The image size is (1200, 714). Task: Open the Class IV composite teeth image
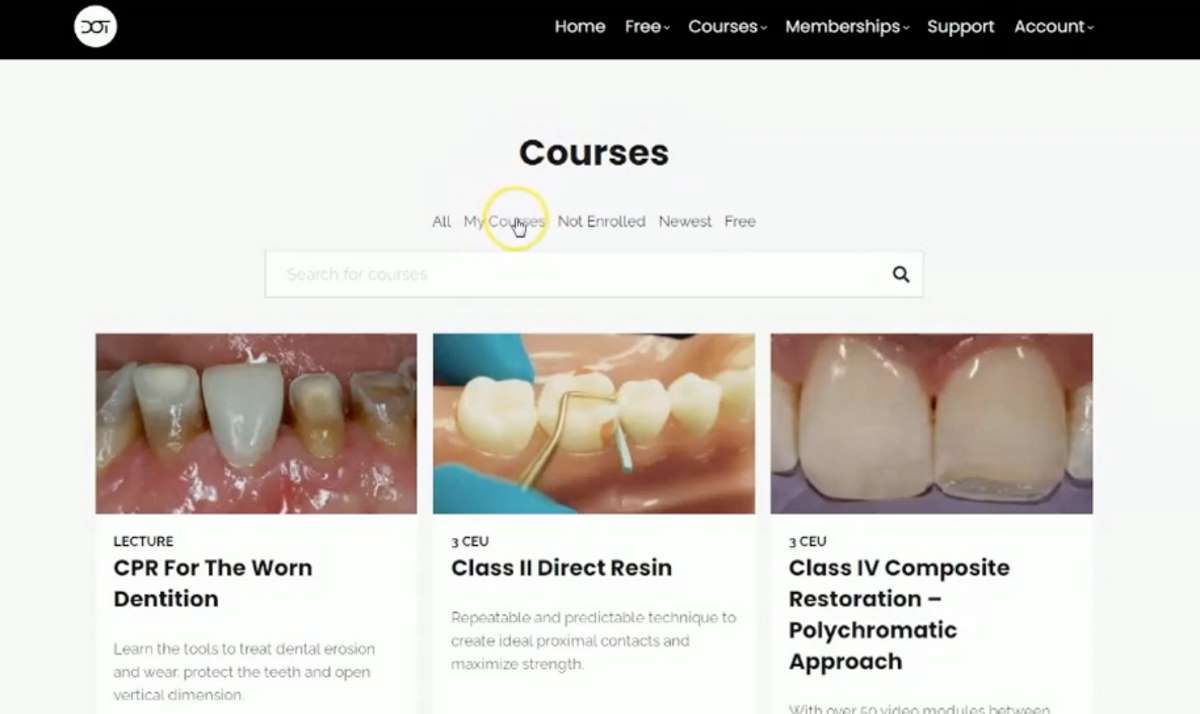coord(931,424)
